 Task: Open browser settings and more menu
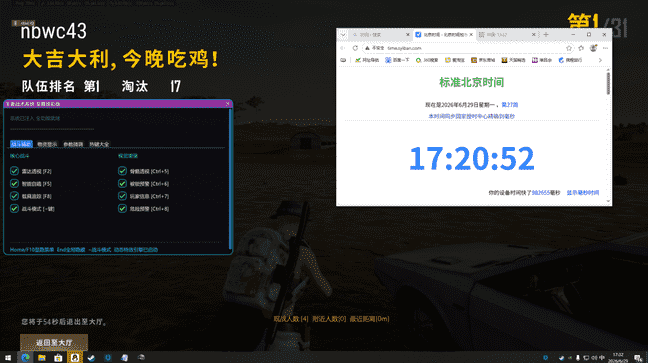pyautogui.click(x=605, y=48)
